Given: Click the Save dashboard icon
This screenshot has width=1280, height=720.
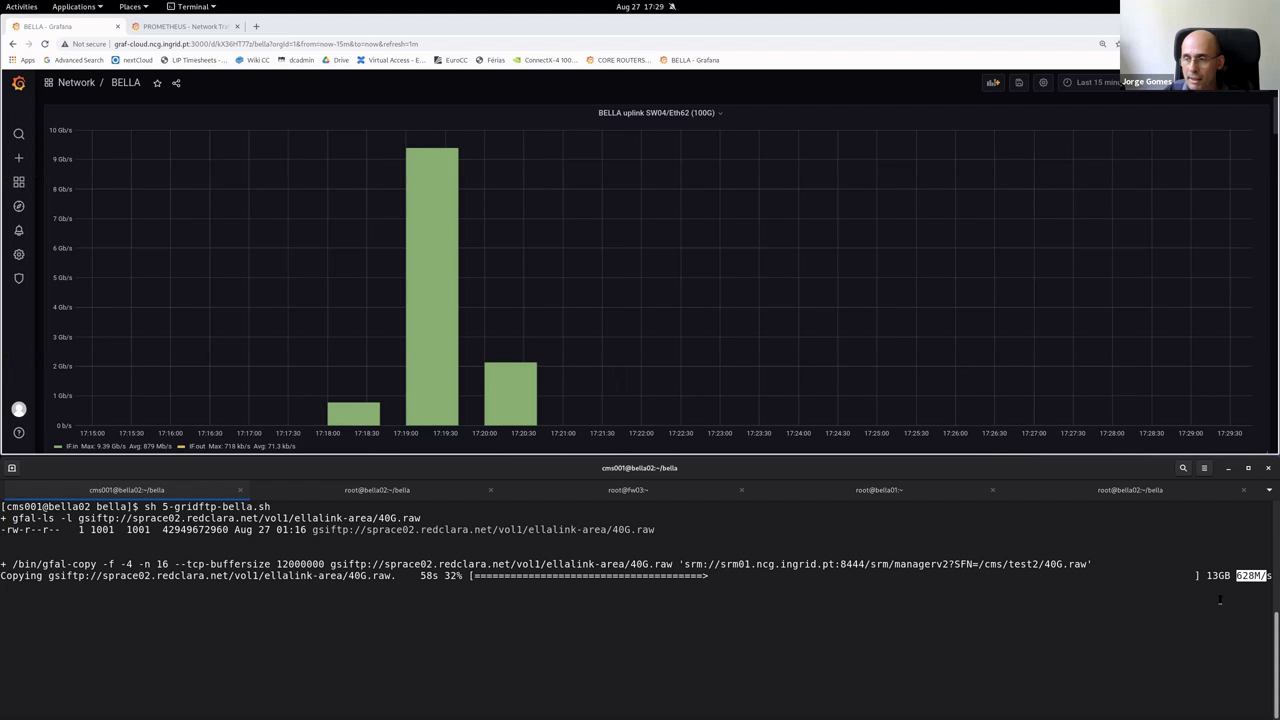Looking at the screenshot, I should [1019, 83].
